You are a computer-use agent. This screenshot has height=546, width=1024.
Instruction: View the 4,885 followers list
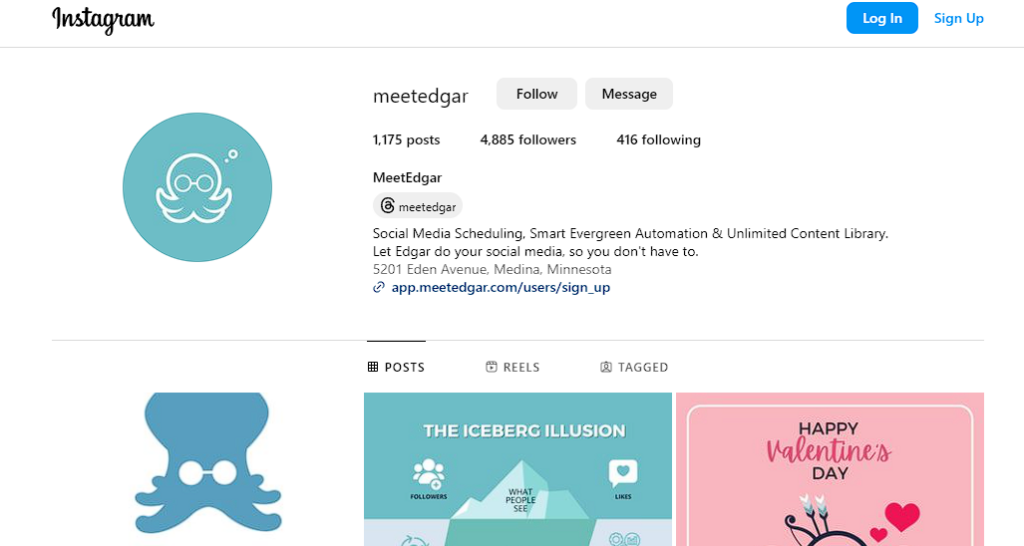(x=528, y=140)
